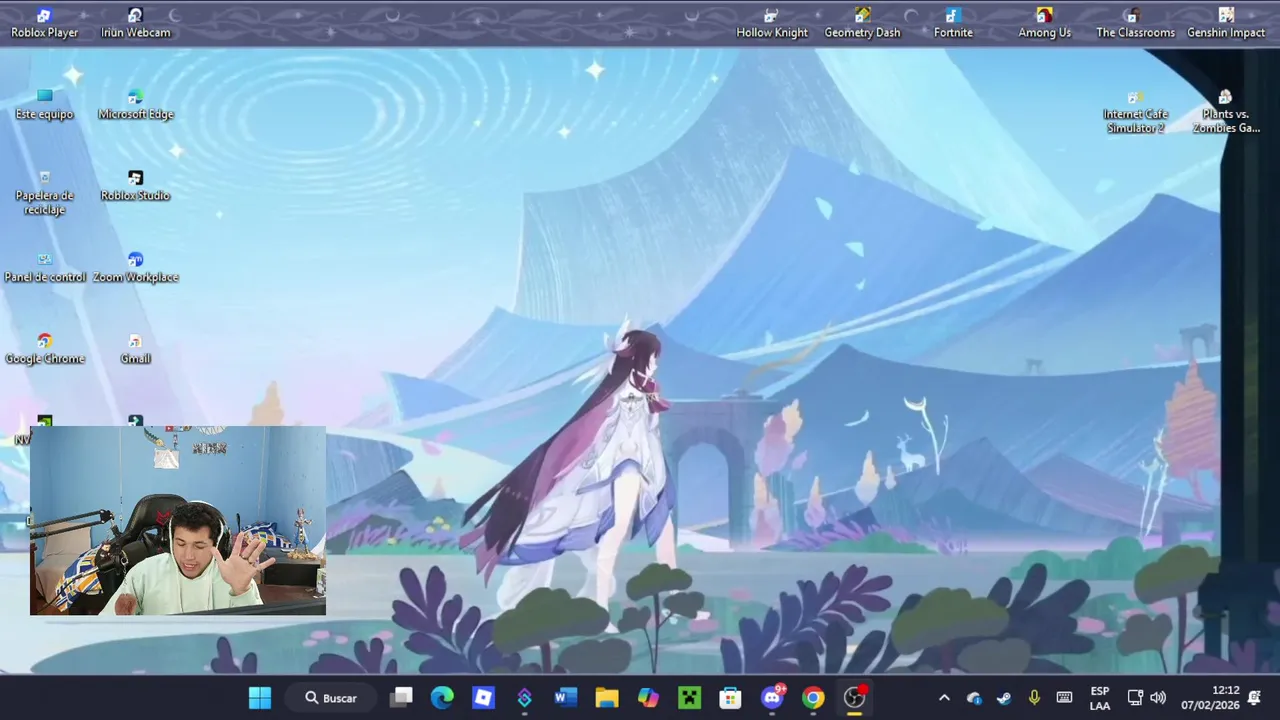Image resolution: width=1280 pixels, height=720 pixels.
Task: Select the Hollow Knight desktop icon
Action: (x=771, y=23)
